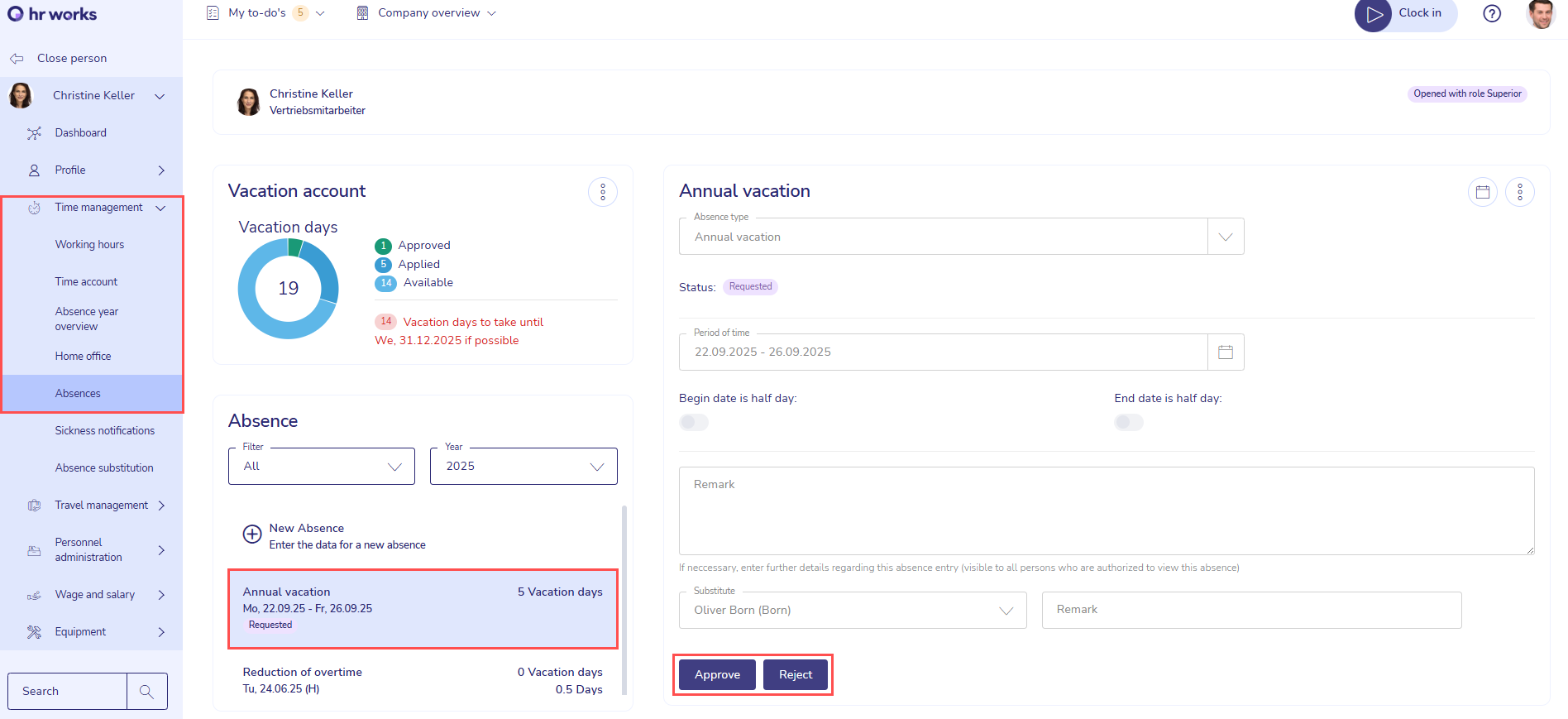Open Annual vacation three-dot options menu
Image resolution: width=1568 pixels, height=719 pixels.
click(1519, 192)
